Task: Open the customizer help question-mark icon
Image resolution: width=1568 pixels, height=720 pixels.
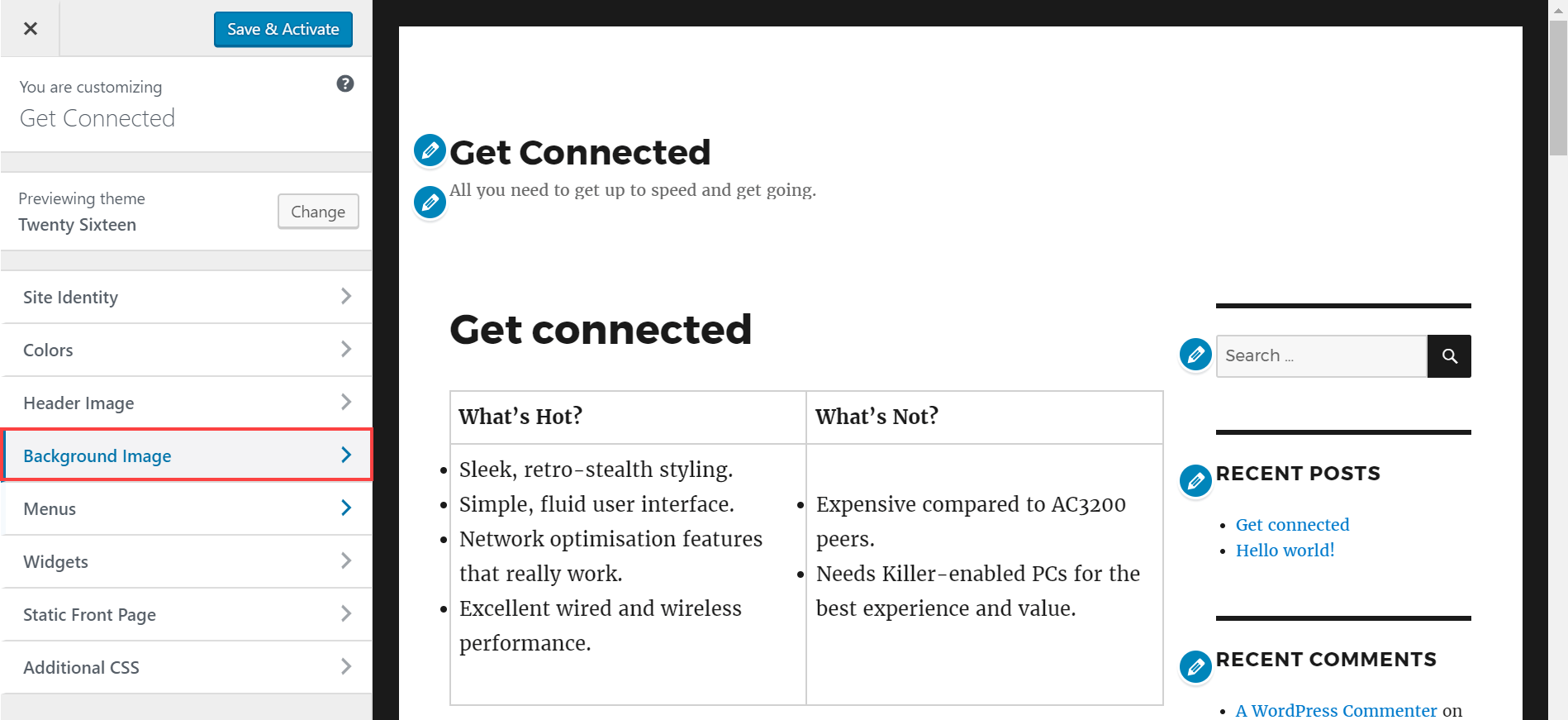Action: (x=345, y=83)
